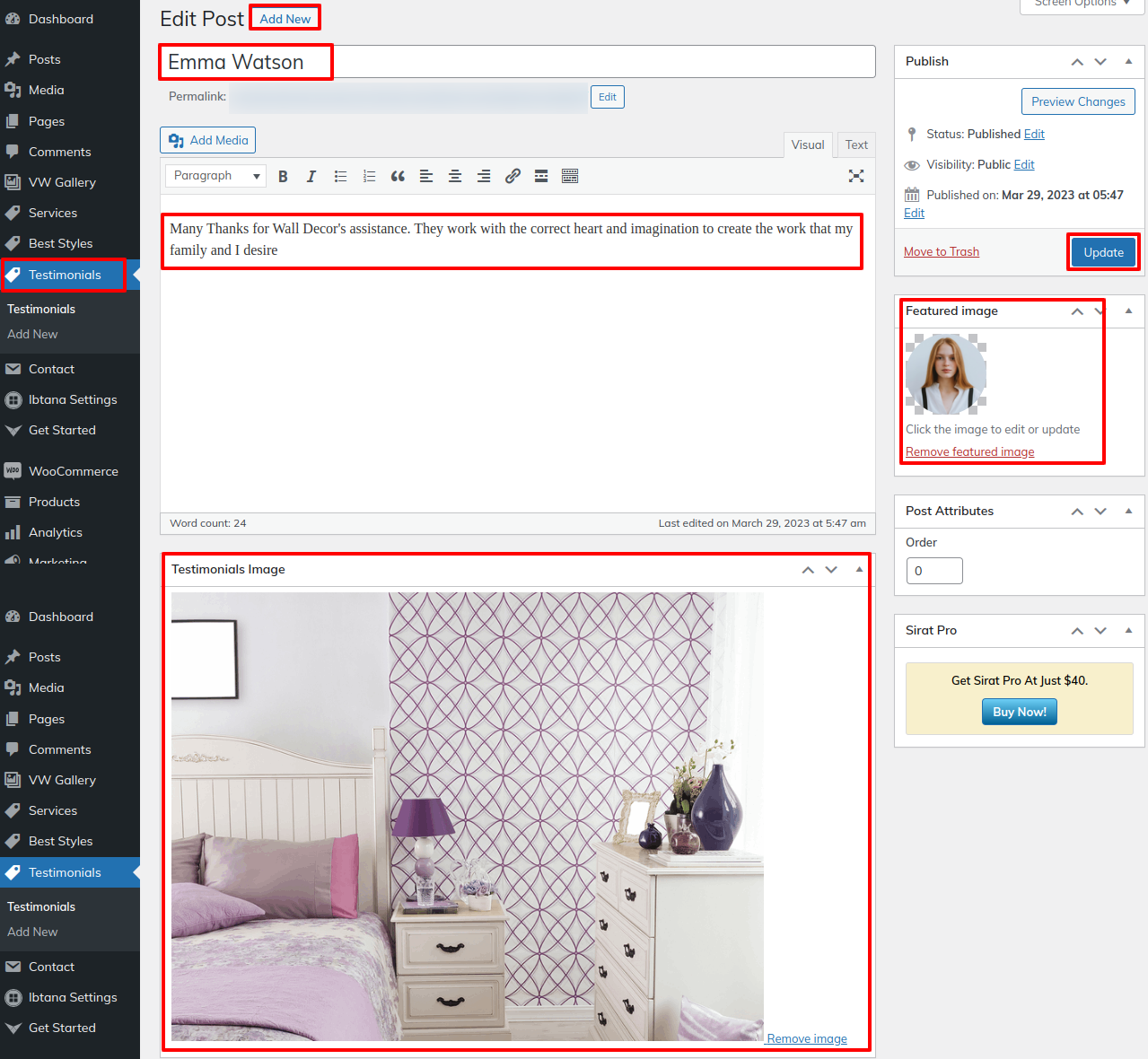Image resolution: width=1148 pixels, height=1059 pixels.
Task: Click the Remove featured image link
Action: pyautogui.click(x=969, y=451)
